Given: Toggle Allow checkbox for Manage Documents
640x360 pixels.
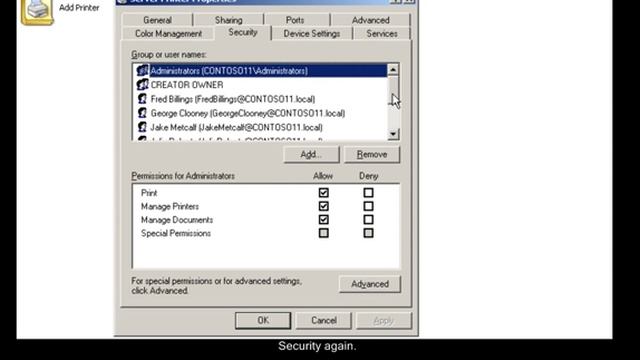Looking at the screenshot, I should [324, 220].
